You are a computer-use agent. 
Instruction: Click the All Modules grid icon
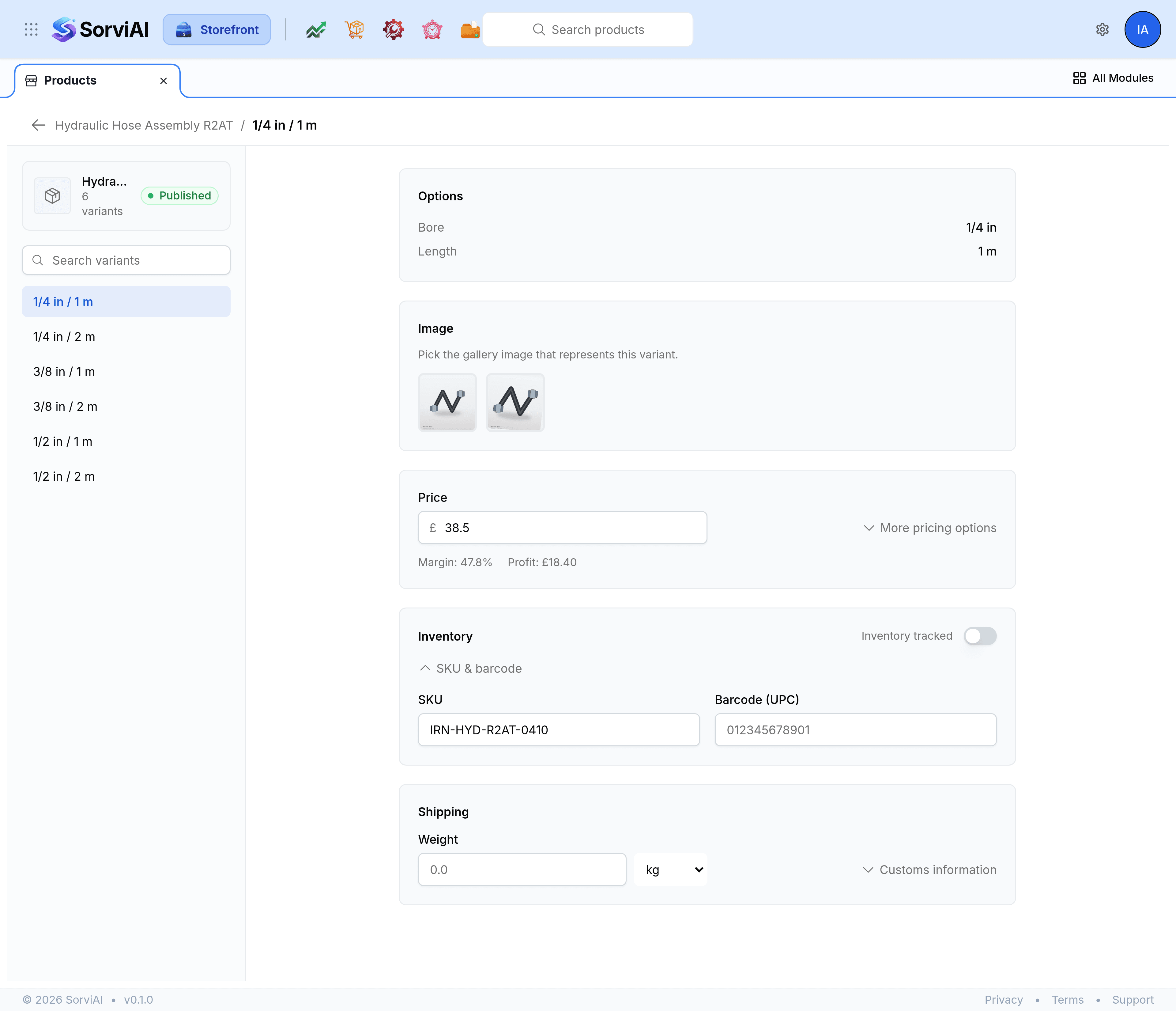pos(1079,78)
